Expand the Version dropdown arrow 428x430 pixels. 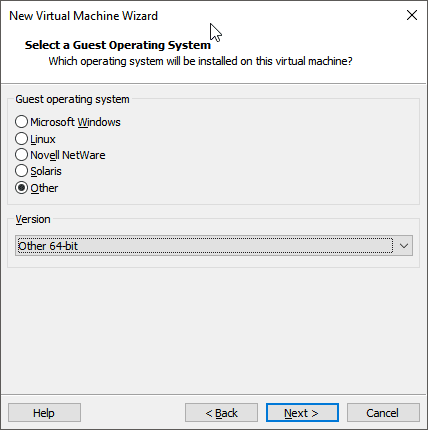404,246
